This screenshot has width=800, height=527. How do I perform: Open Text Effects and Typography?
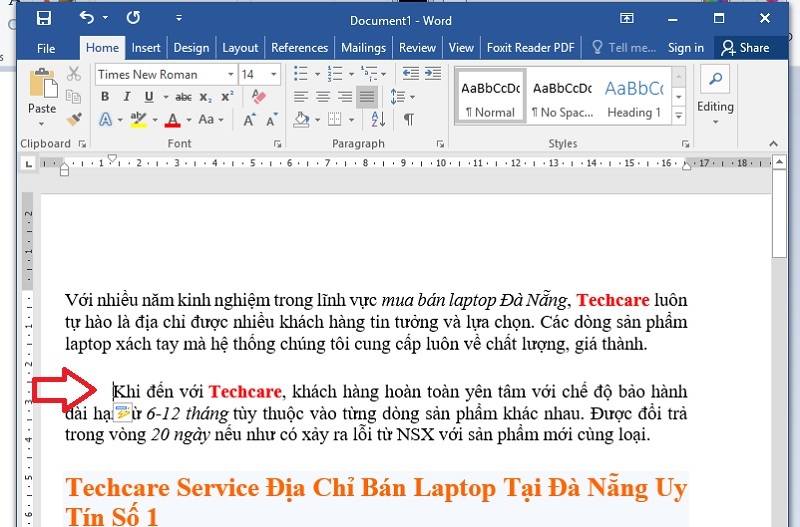coord(105,119)
